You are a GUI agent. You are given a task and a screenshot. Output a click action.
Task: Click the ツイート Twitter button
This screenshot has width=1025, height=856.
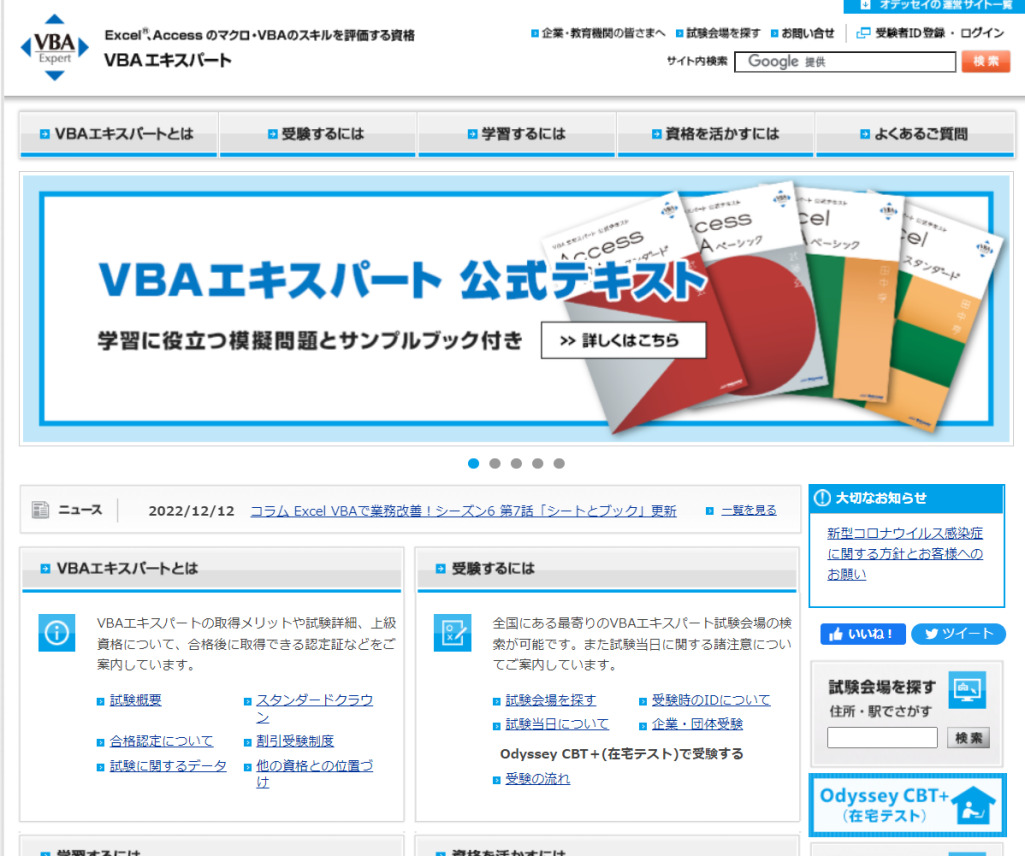pos(958,634)
